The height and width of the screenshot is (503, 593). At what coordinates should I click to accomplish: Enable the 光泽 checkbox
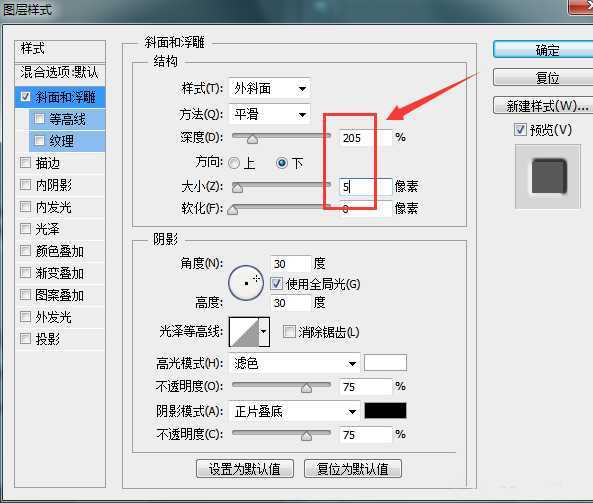pos(25,229)
